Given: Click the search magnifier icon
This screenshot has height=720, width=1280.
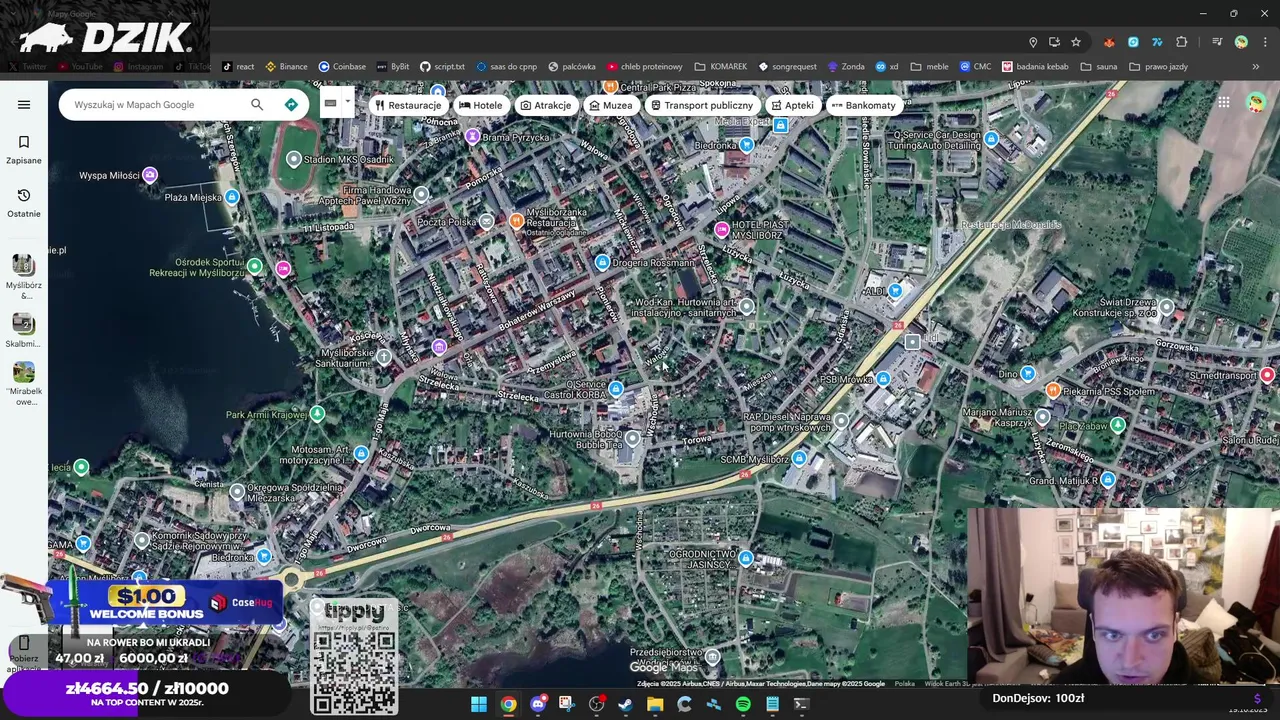Looking at the screenshot, I should [257, 104].
